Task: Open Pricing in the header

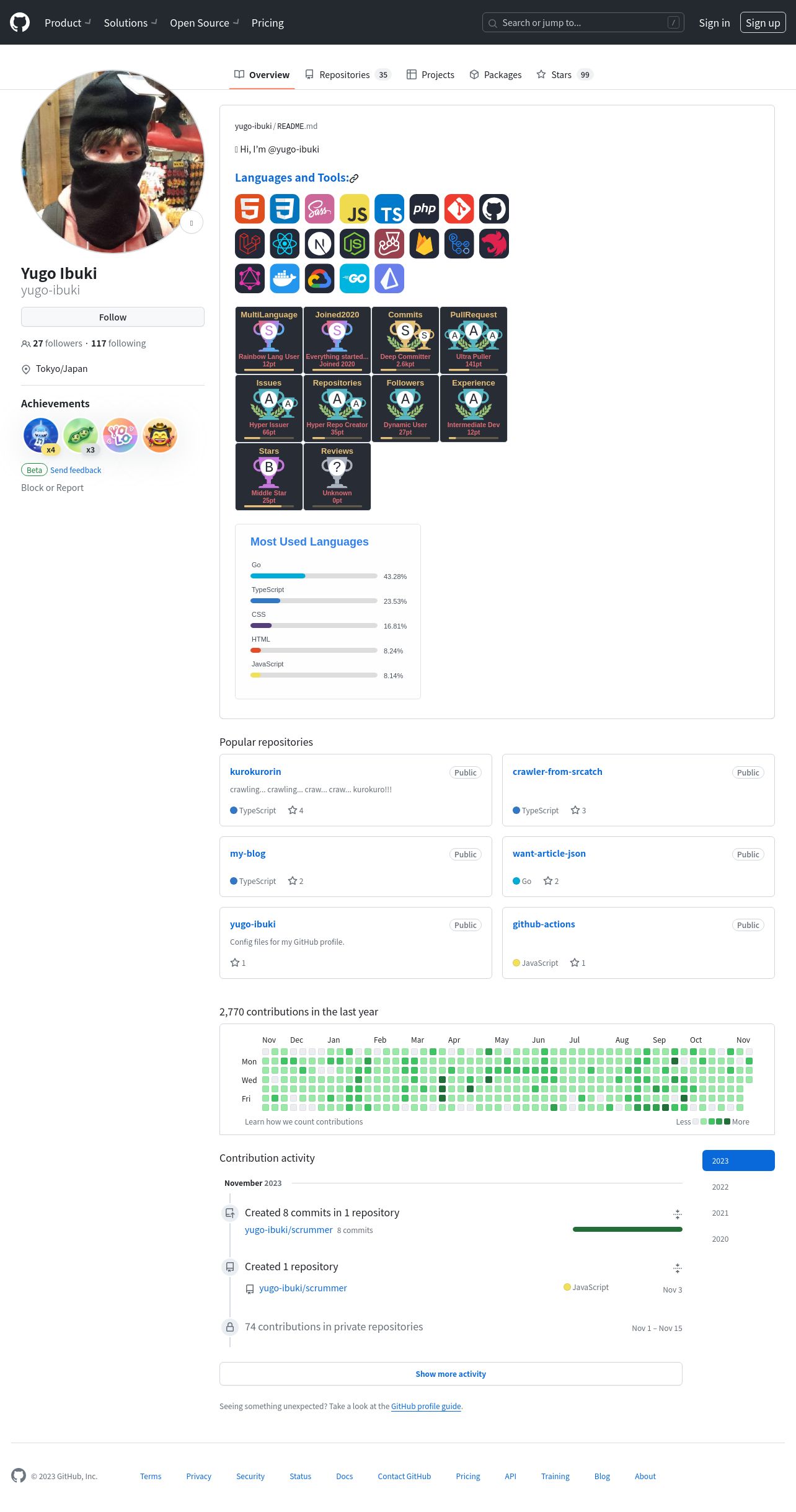Action: (268, 23)
